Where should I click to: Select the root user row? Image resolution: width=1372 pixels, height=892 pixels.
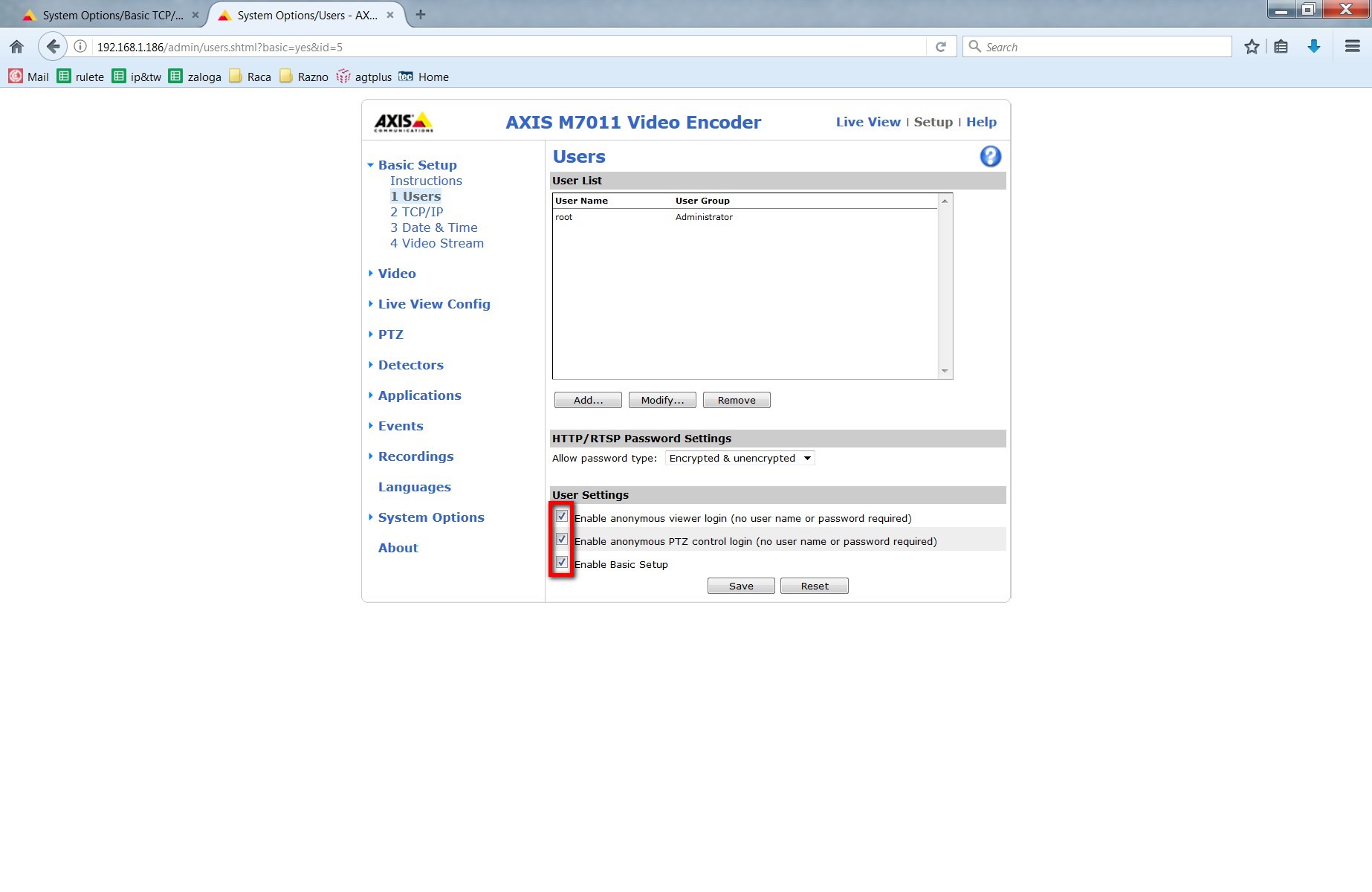point(745,217)
